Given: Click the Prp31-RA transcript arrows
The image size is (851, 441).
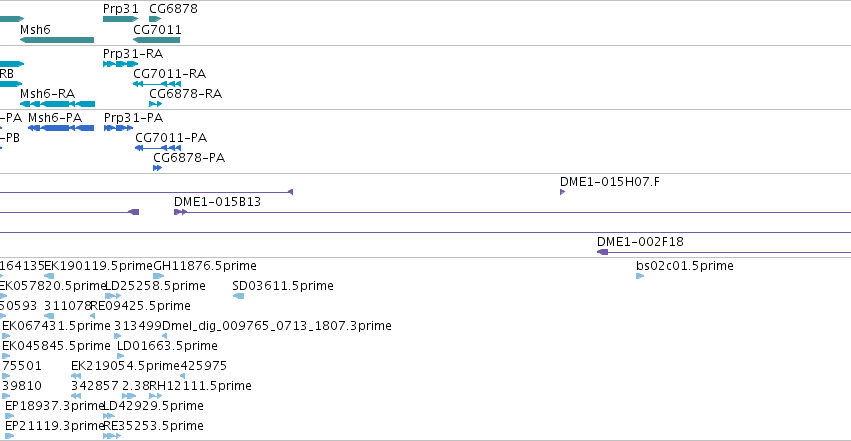Looking at the screenshot, I should point(120,64).
